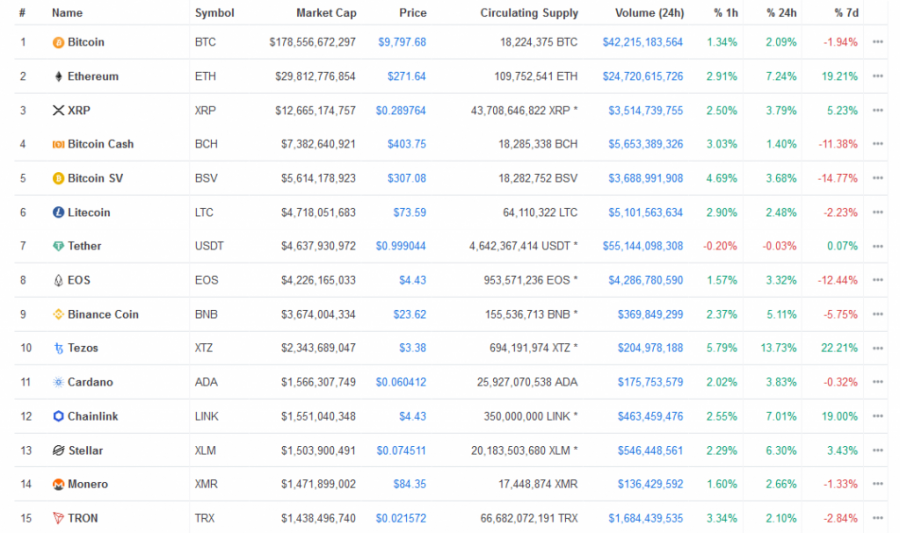Image resolution: width=900 pixels, height=533 pixels.
Task: Open the three-dot menu in Monero row
Action: (878, 484)
